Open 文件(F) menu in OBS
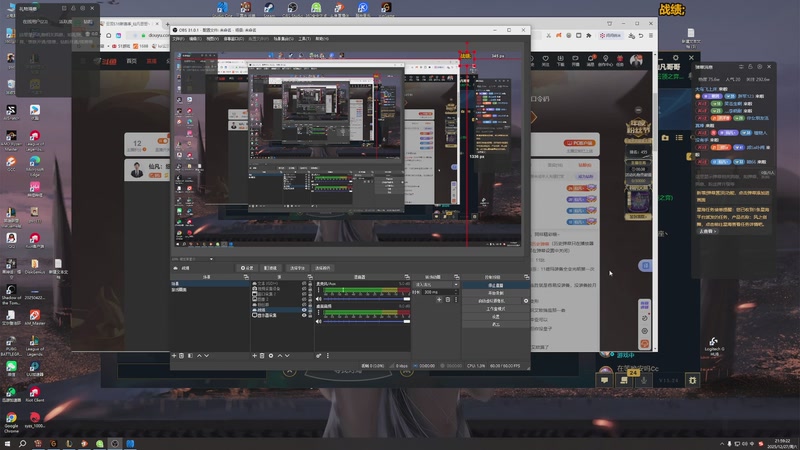Screen dimensions: 800x450 click(x=178, y=39)
